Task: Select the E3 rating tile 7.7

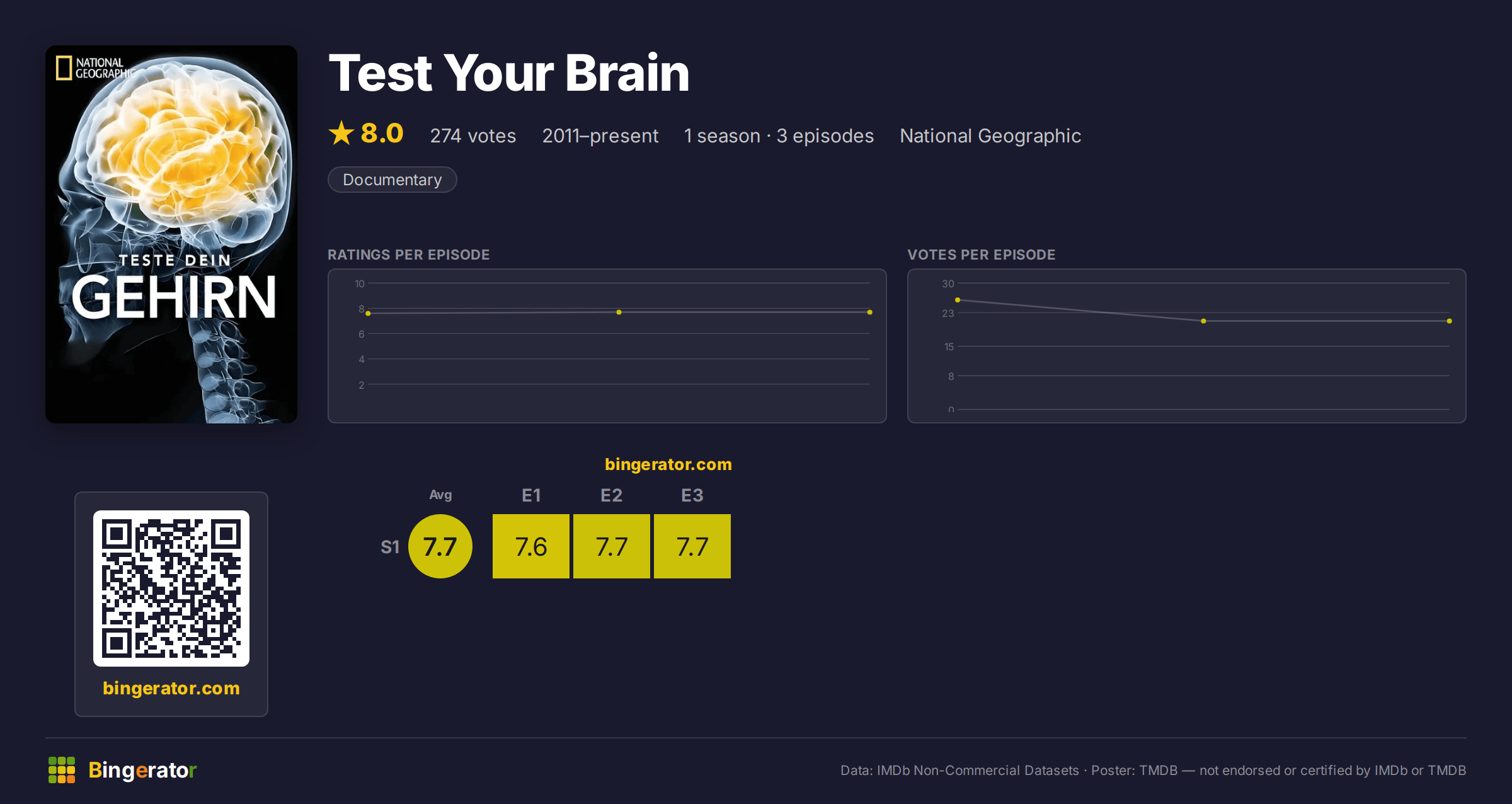Action: 692,546
